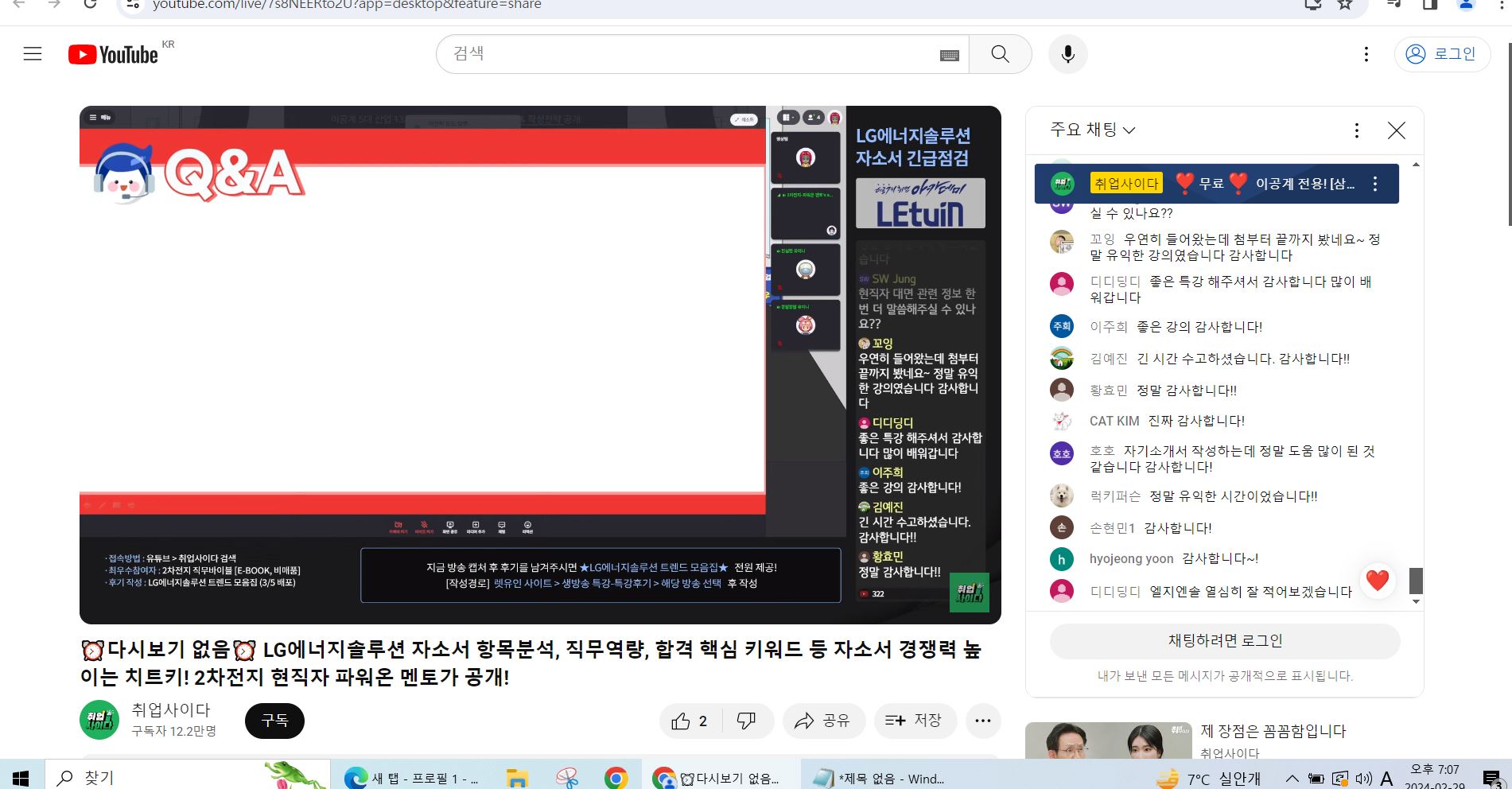Open the Windows Start button
Viewport: 1512px width, 789px height.
21,778
